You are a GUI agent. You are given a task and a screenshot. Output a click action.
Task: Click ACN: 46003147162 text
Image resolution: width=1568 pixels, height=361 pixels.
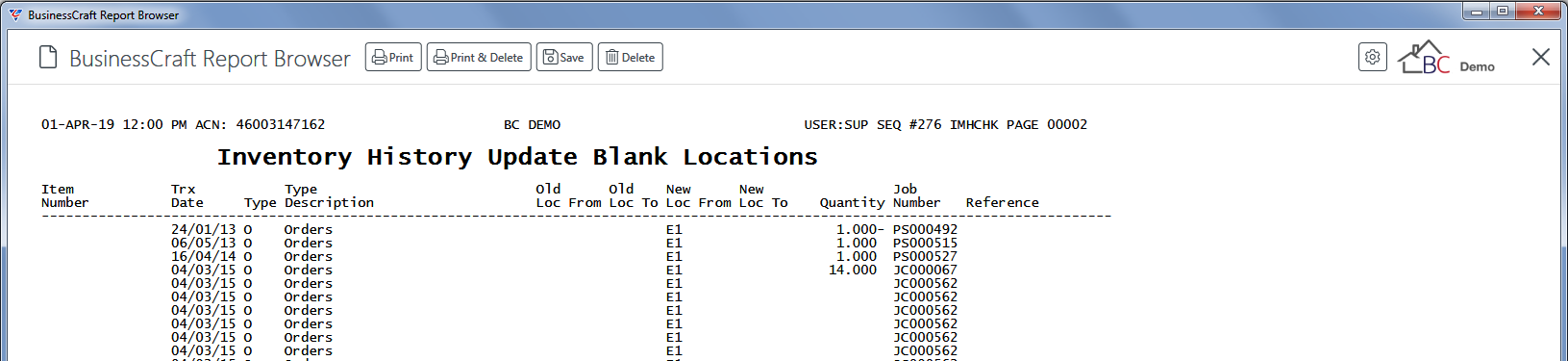pyautogui.click(x=260, y=125)
